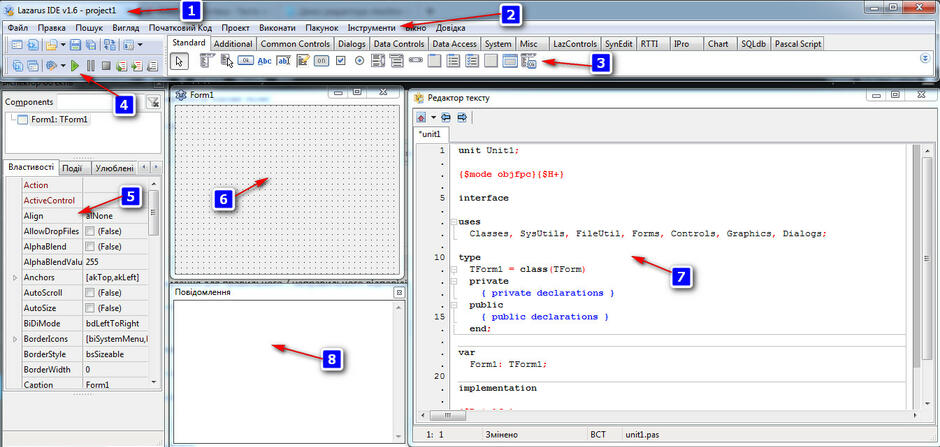Toggle the AllowDropFiles checkbox
The height and width of the screenshot is (447, 940).
[89, 231]
